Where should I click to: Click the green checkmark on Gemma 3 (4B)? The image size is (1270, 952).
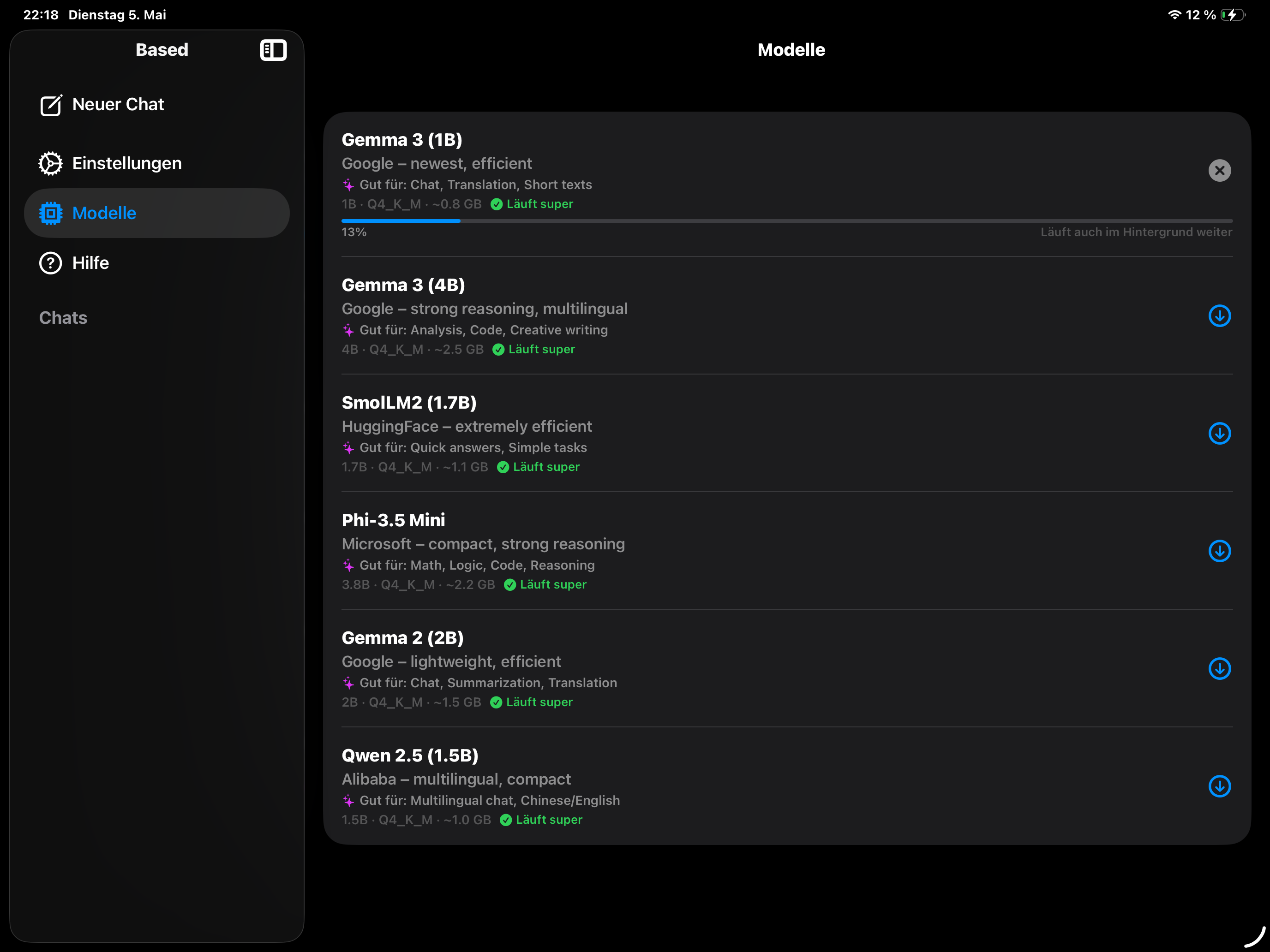pyautogui.click(x=498, y=350)
